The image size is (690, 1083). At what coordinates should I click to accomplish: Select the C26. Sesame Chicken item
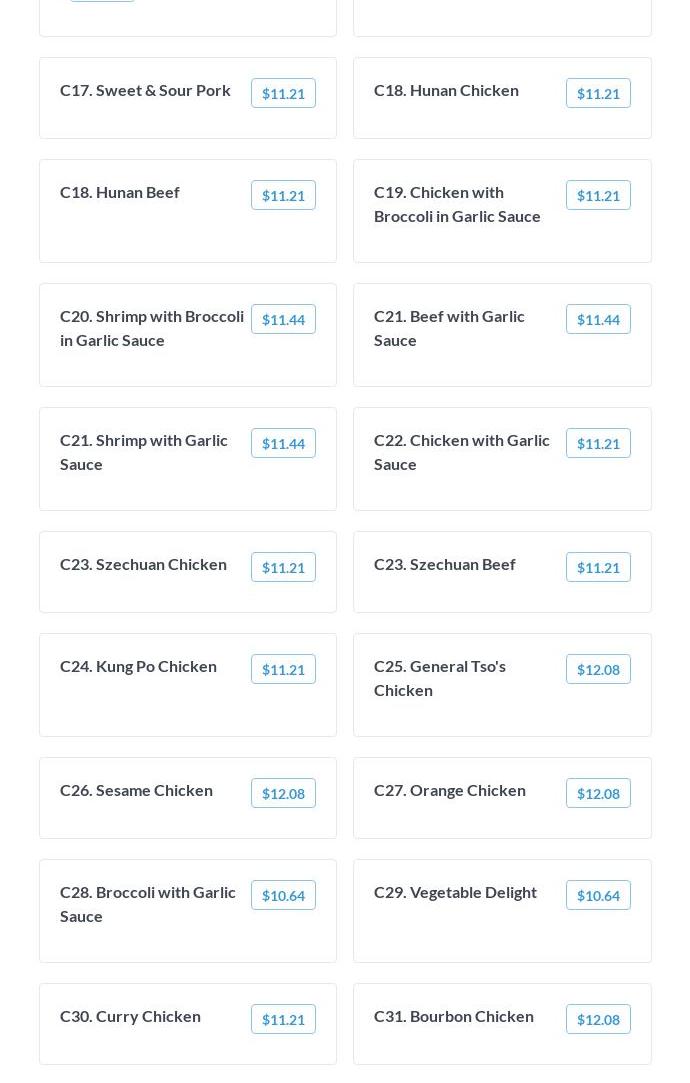136,790
